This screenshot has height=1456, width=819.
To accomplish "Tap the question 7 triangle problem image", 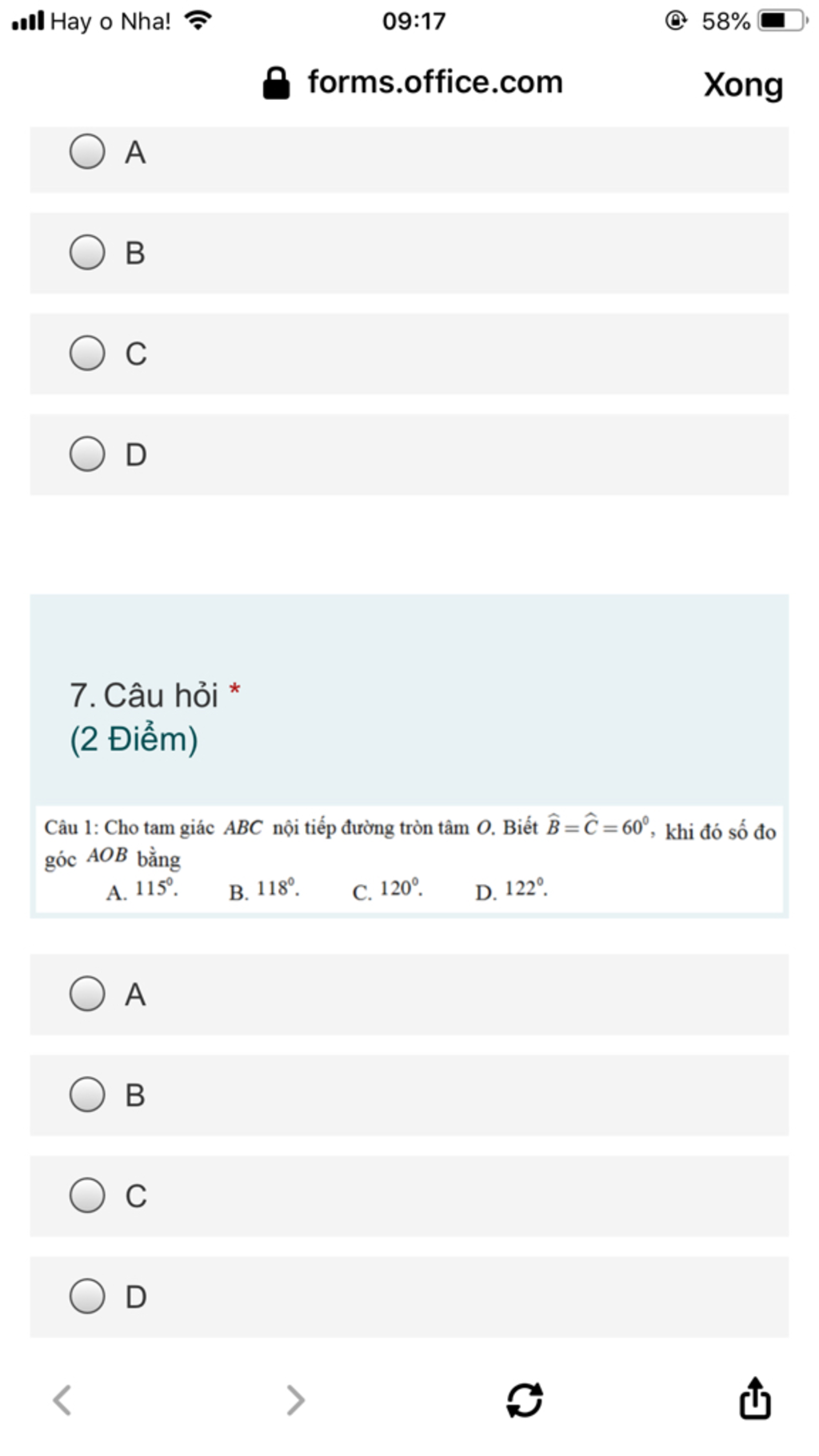I will pos(409,860).
